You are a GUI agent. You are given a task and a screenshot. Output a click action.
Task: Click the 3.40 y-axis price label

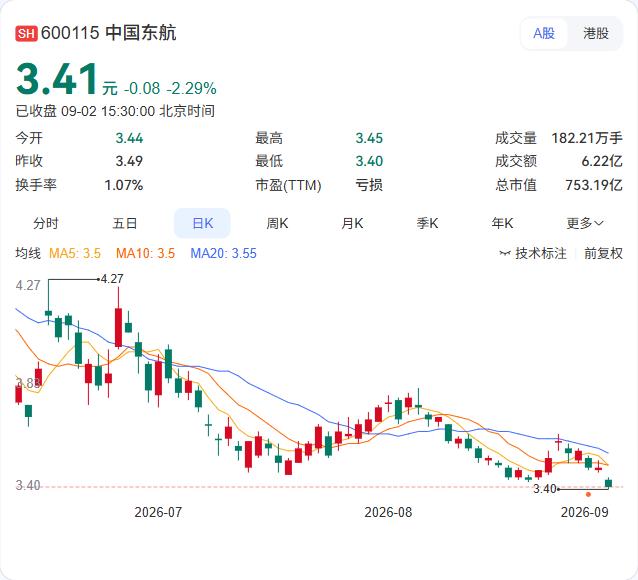tap(28, 485)
